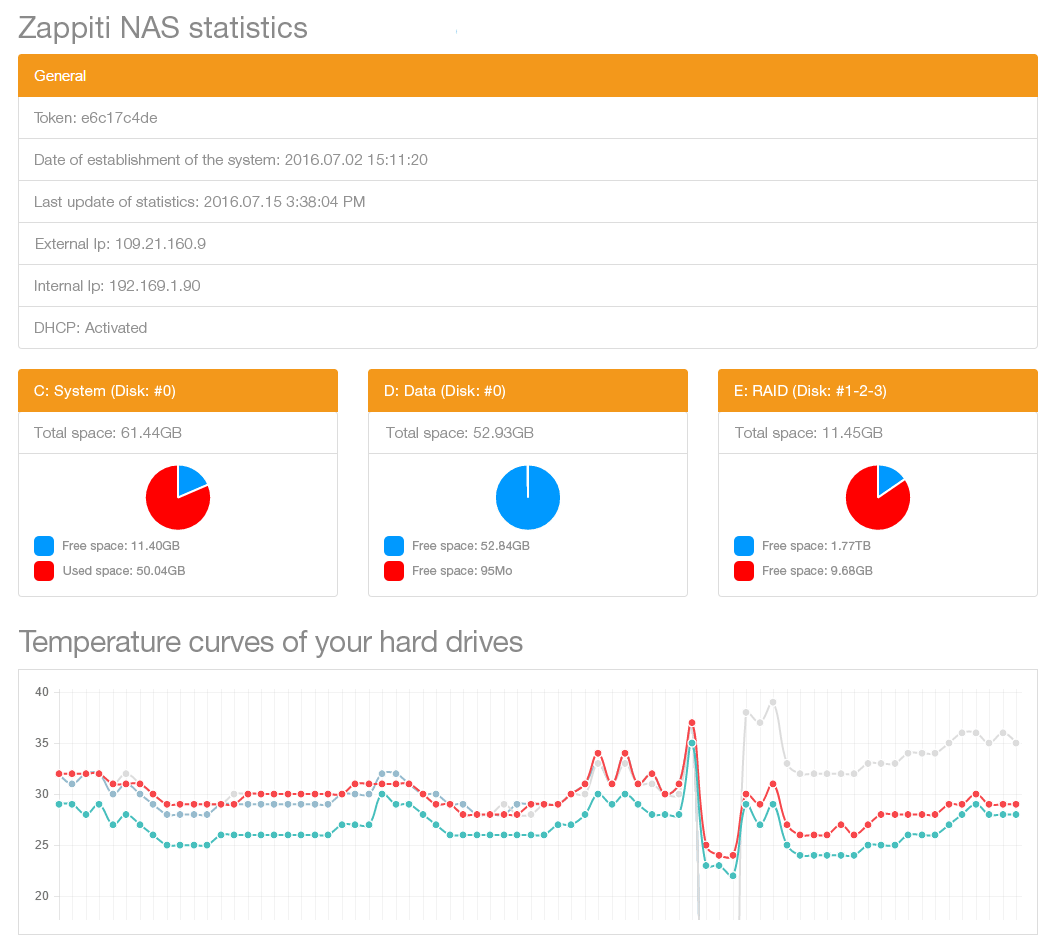1056x952 pixels.
Task: Select the C: System (Disk: #0) header
Action: pos(178,390)
